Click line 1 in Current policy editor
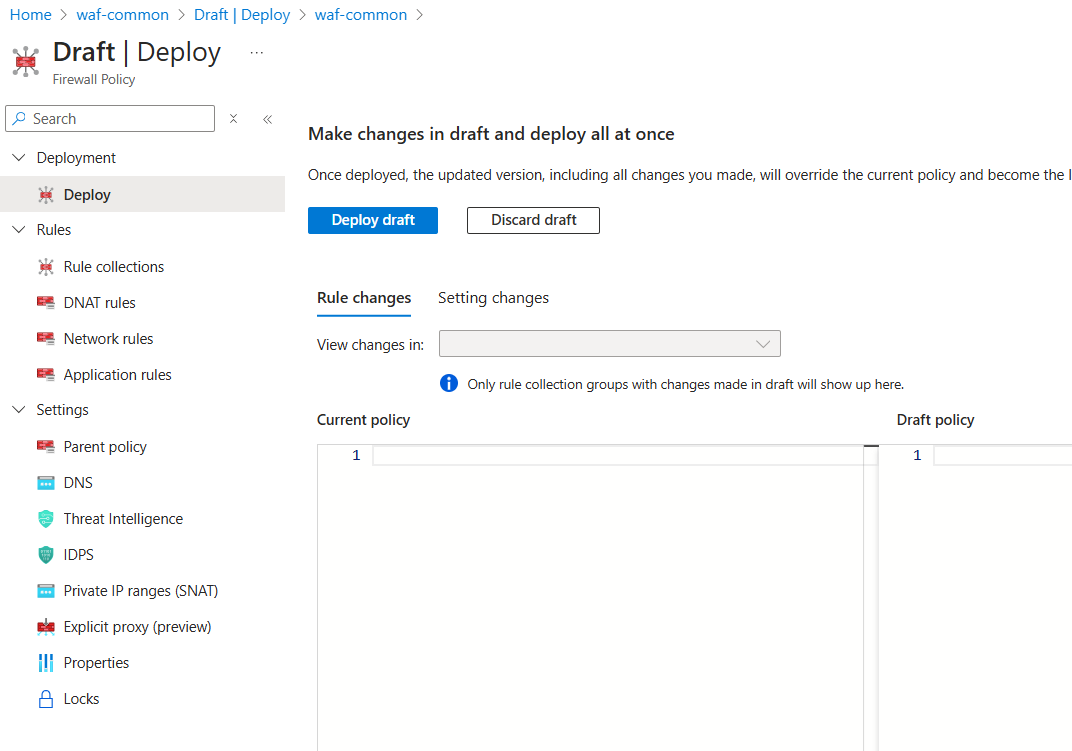1072x751 pixels. (618, 456)
